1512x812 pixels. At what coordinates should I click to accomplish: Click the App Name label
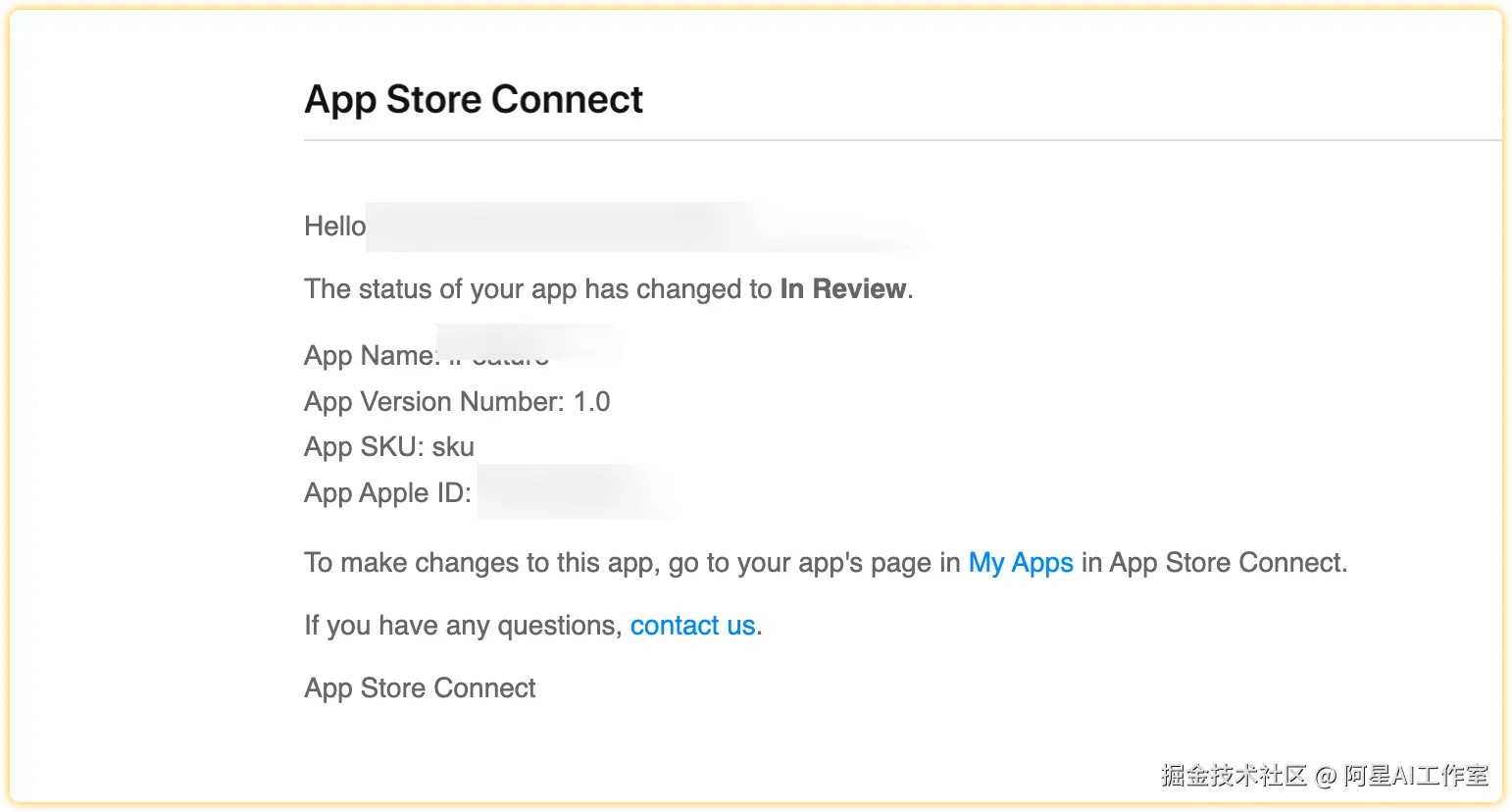point(370,355)
